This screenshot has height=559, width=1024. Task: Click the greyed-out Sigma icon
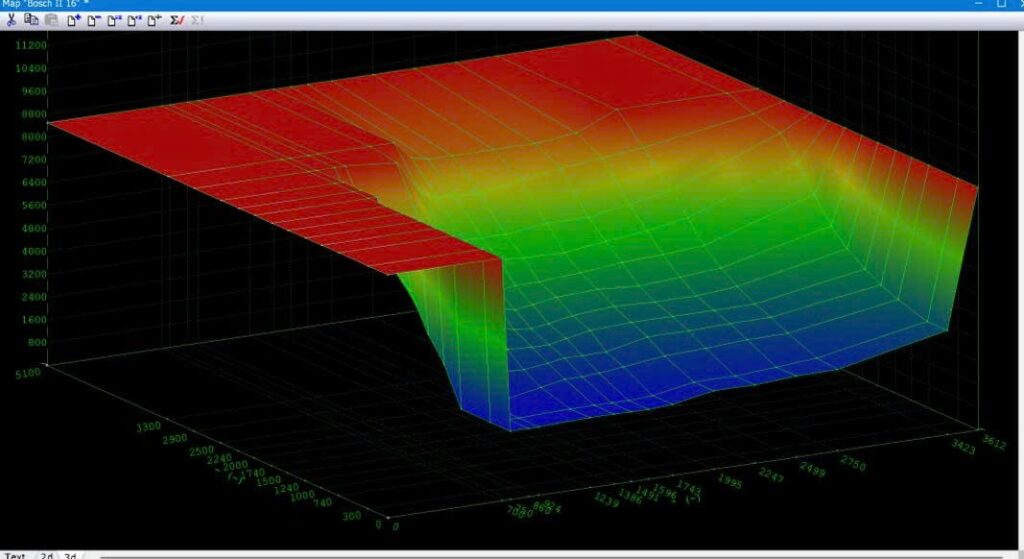coord(197,20)
